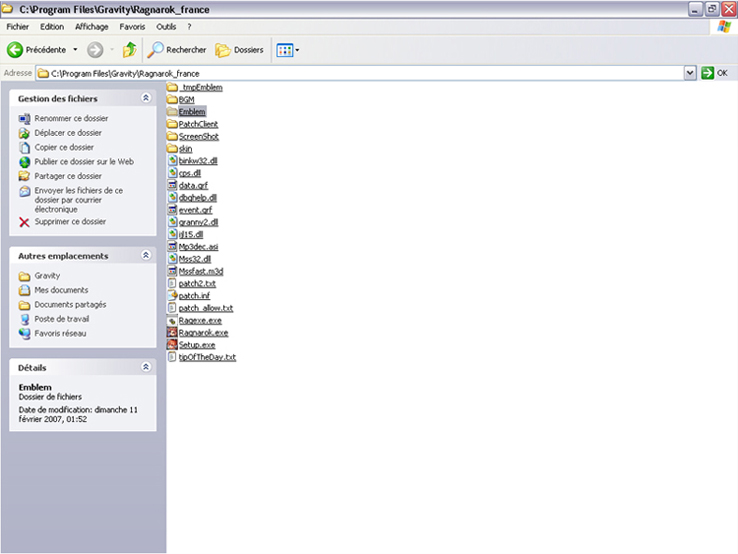Select the binkw32.dll file icon
Screen dimensions: 738x554
pos(172,161)
